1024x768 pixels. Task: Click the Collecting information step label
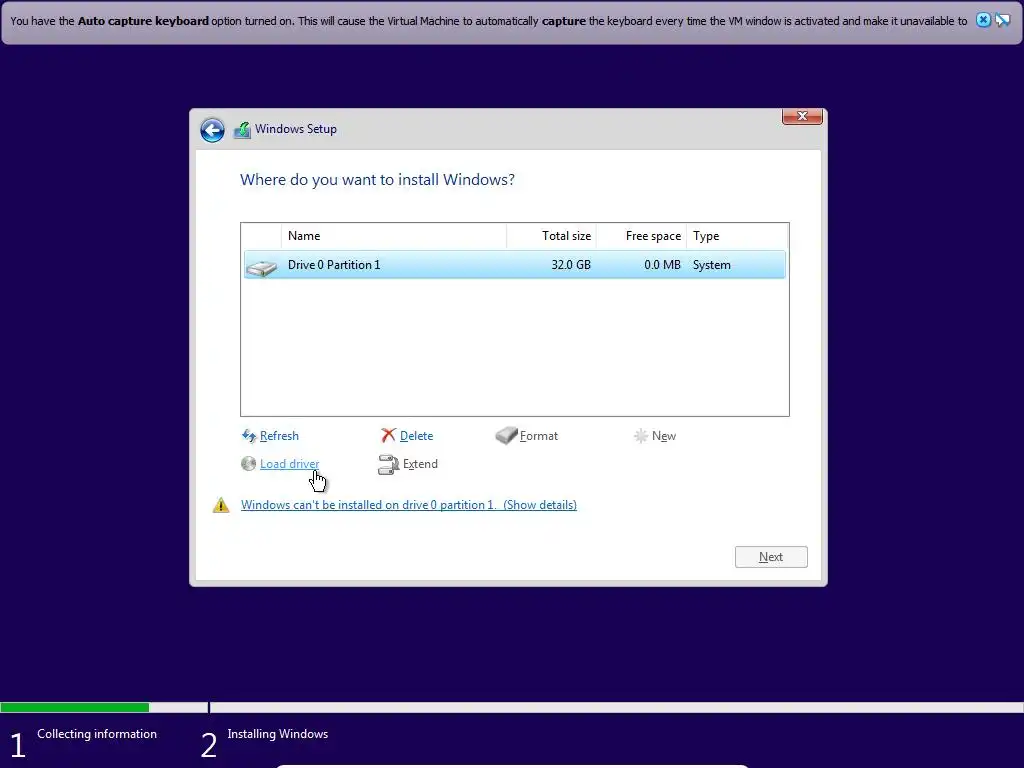tap(97, 734)
